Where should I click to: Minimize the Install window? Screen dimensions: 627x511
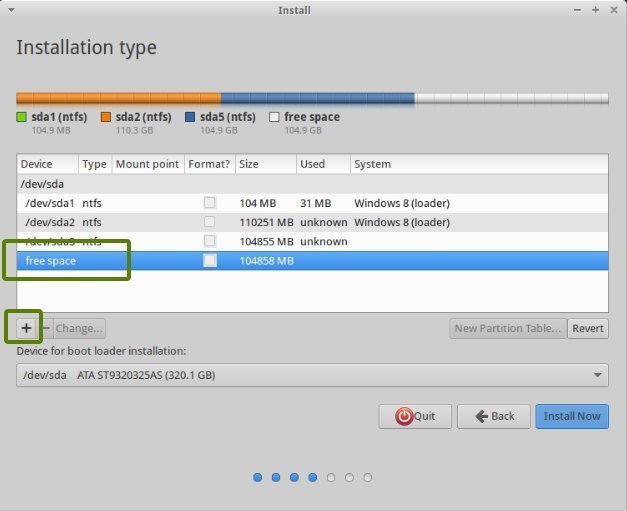(x=577, y=10)
